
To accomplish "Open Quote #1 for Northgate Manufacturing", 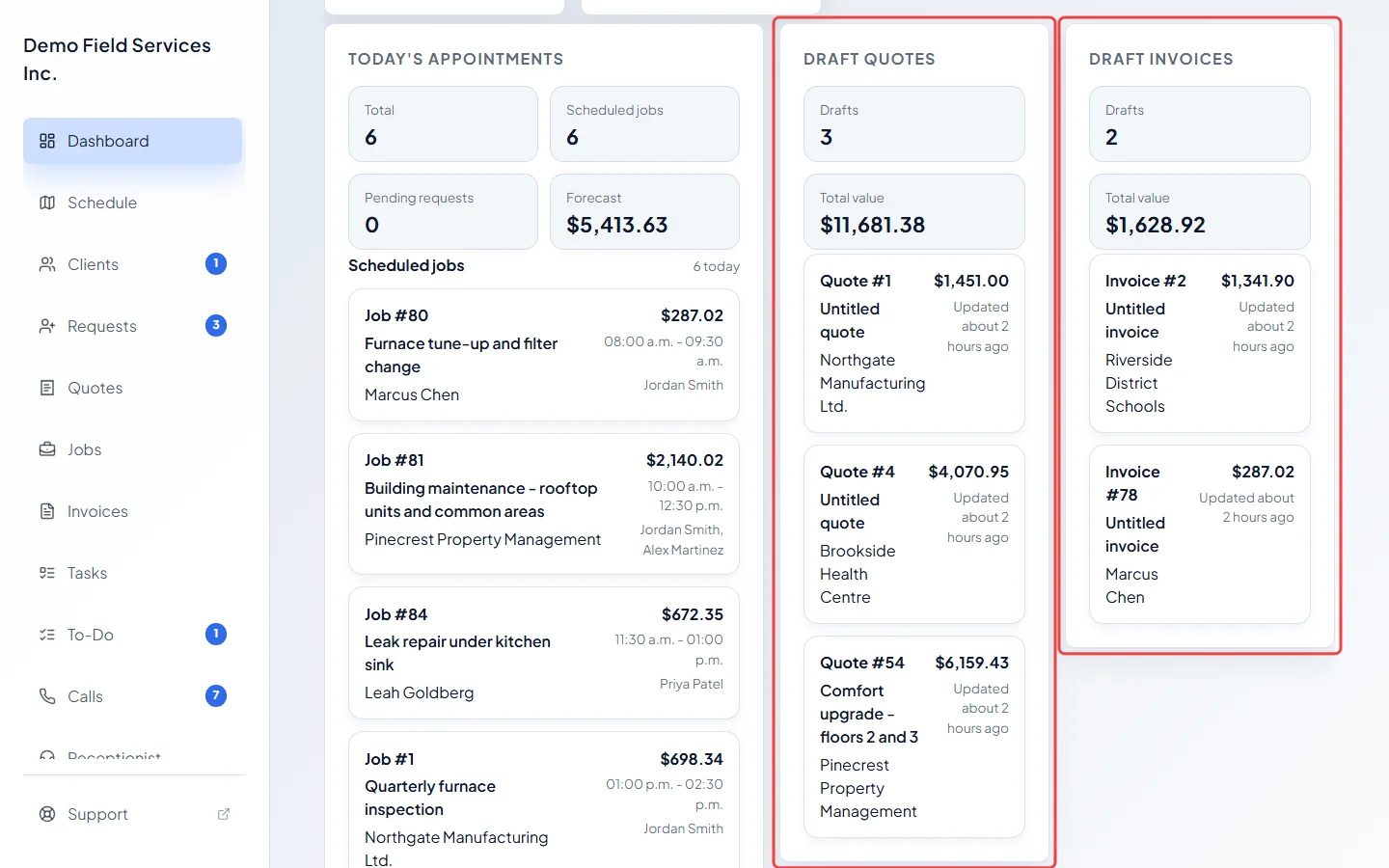I will (x=914, y=343).
